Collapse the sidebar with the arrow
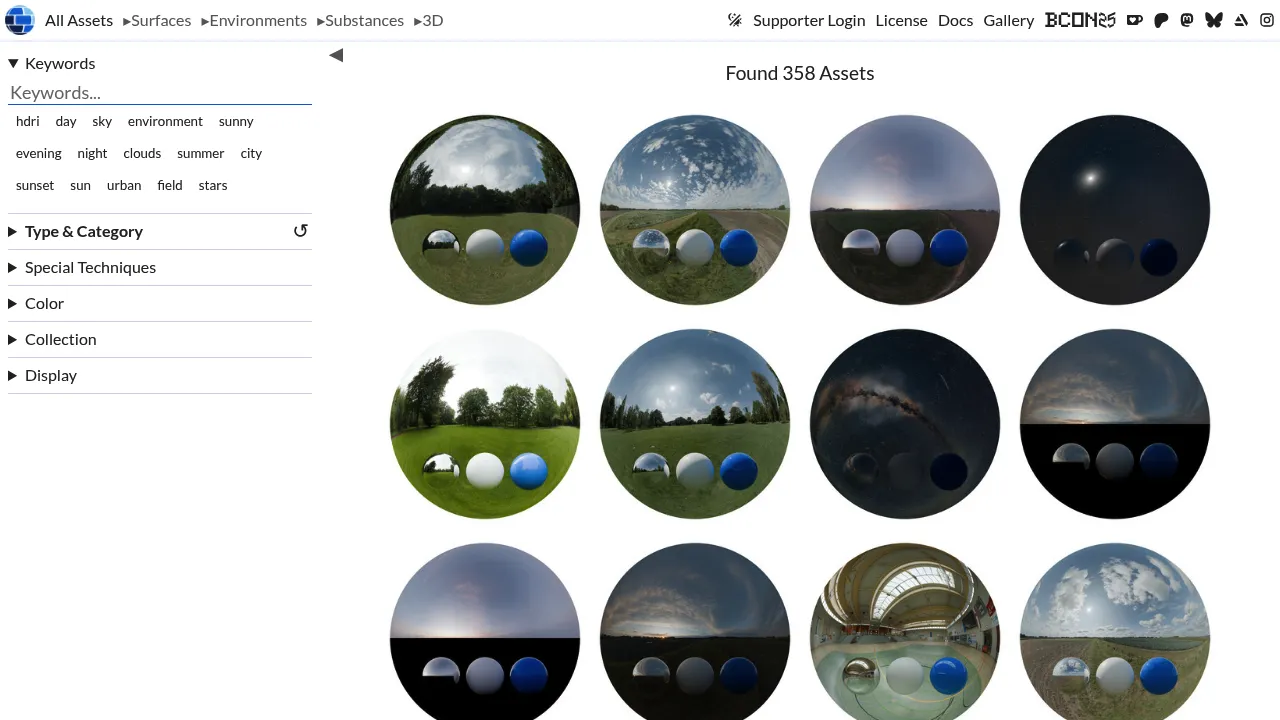 tap(336, 55)
